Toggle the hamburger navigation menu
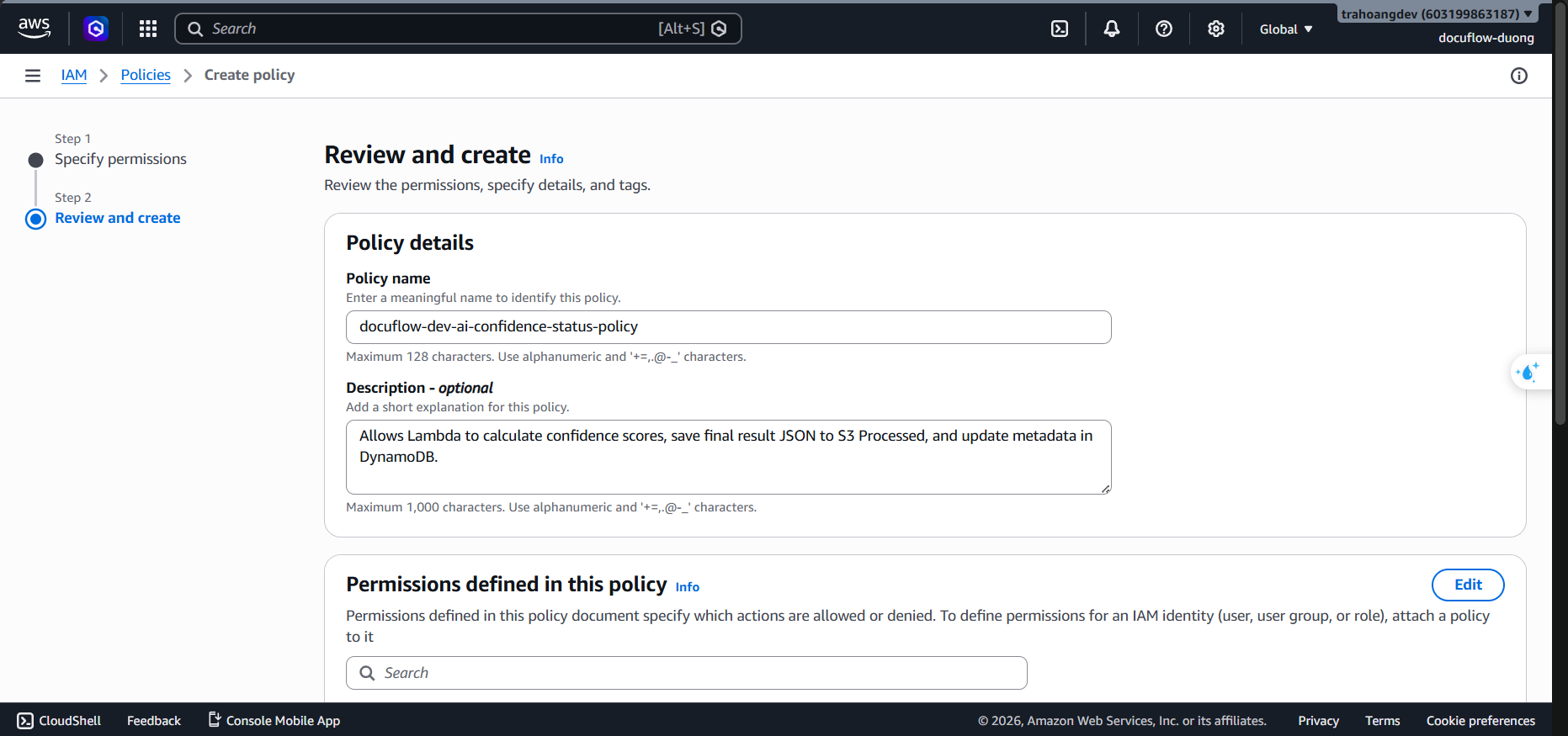The width and height of the screenshot is (1568, 736). 33,76
